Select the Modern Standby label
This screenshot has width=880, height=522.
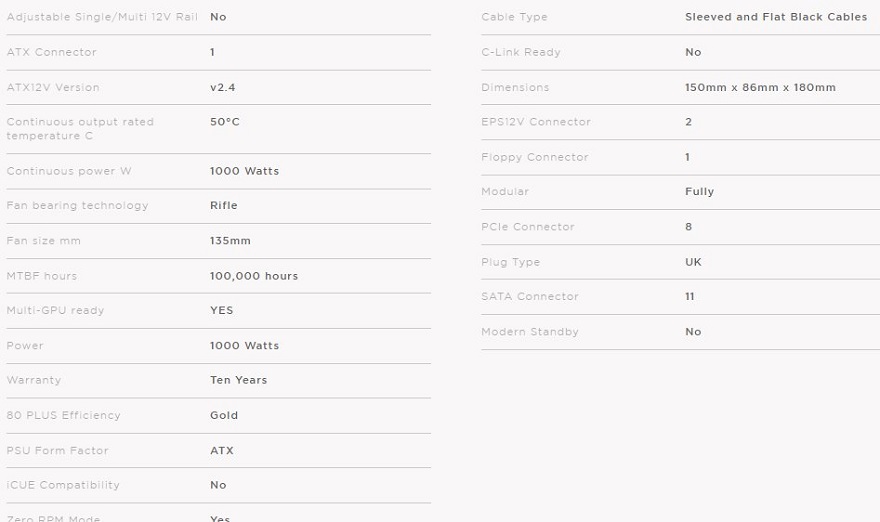tap(530, 332)
